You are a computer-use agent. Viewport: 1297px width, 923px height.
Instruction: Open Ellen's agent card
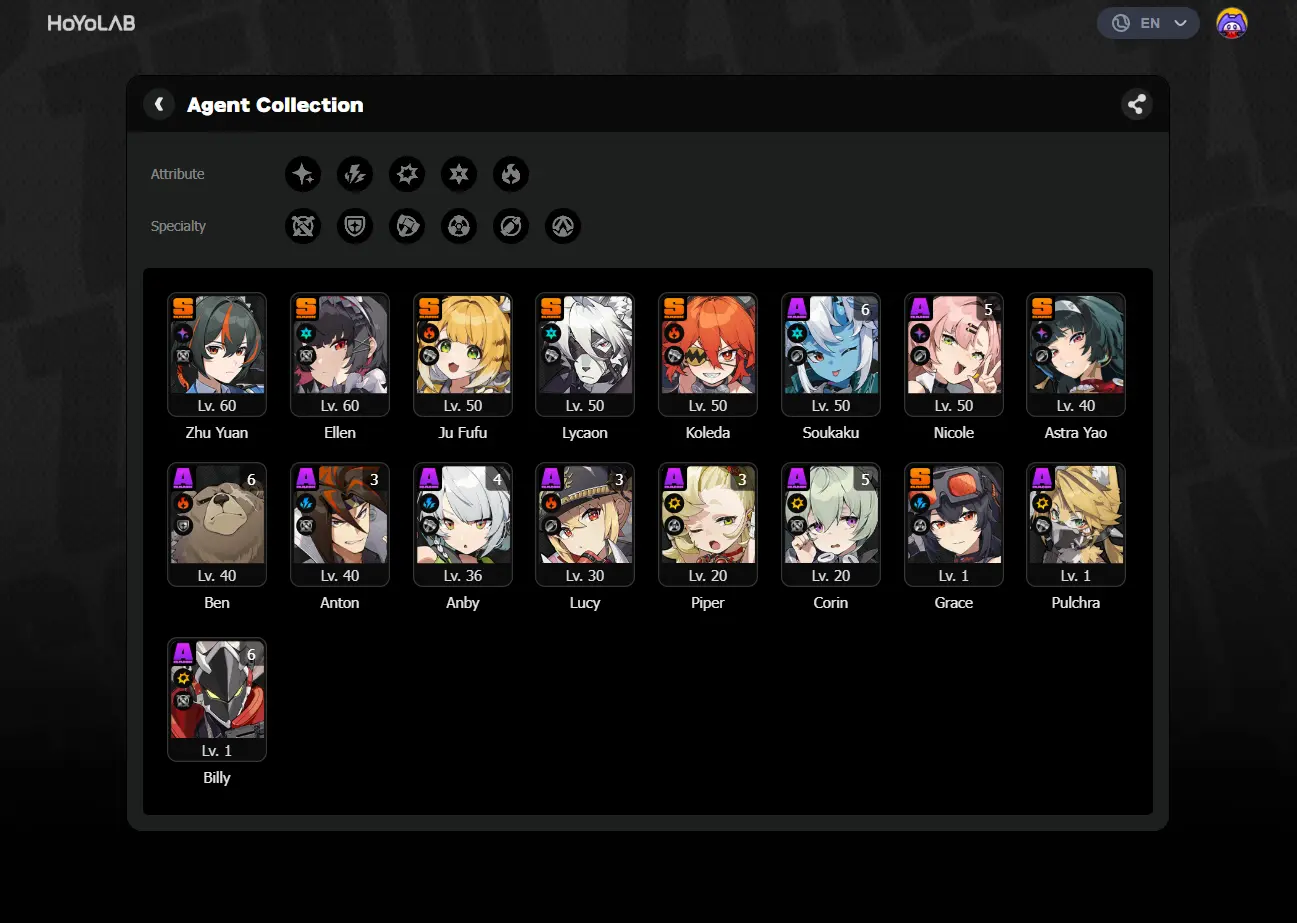click(340, 354)
